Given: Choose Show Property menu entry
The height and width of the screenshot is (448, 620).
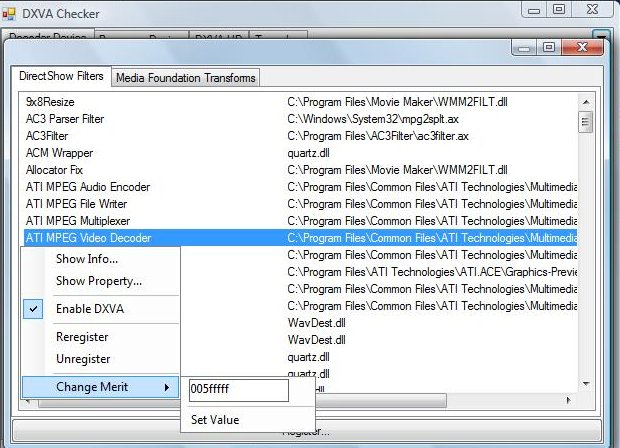Looking at the screenshot, I should 99,281.
